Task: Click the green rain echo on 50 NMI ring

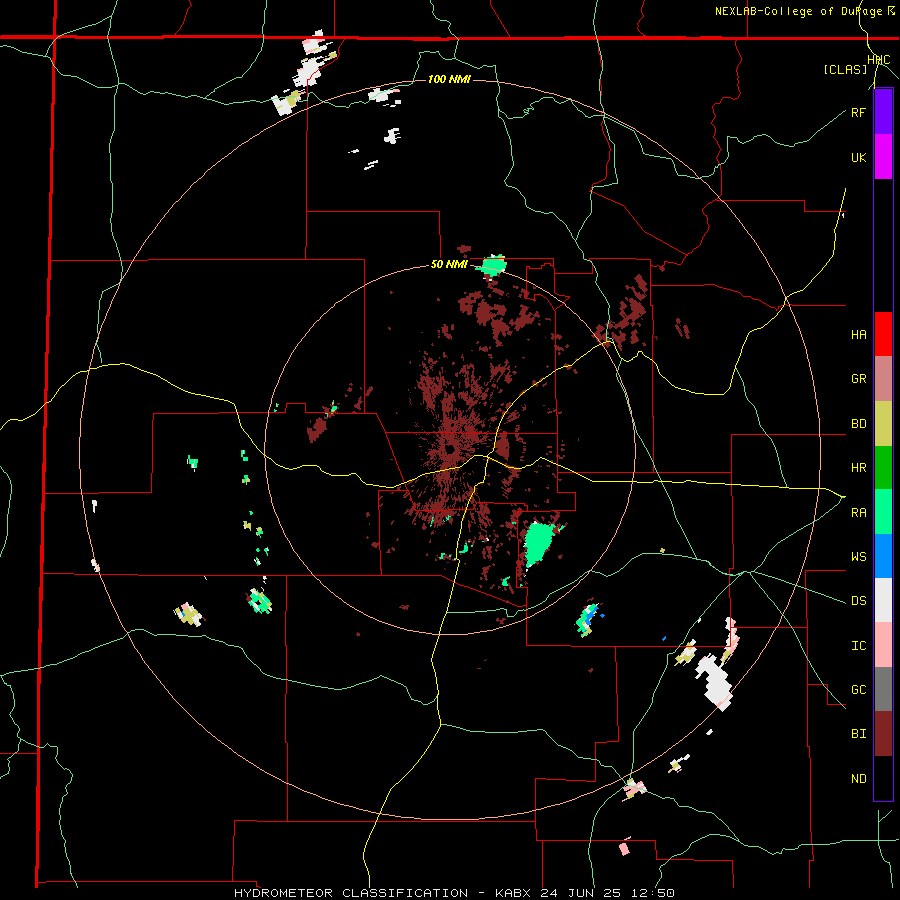Action: click(x=494, y=265)
